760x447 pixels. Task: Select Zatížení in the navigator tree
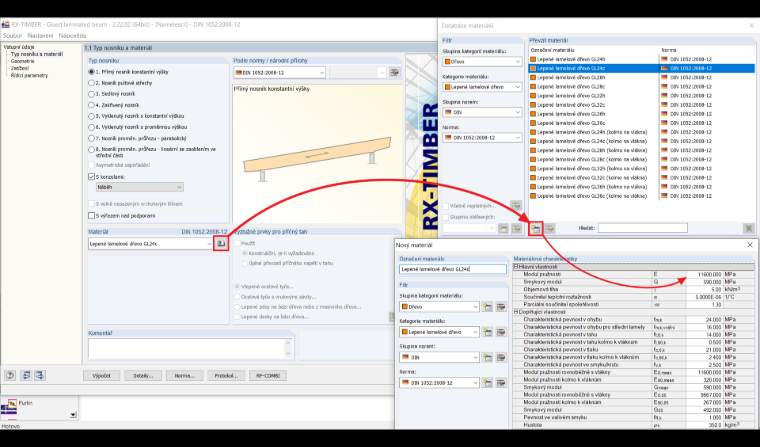coord(20,68)
